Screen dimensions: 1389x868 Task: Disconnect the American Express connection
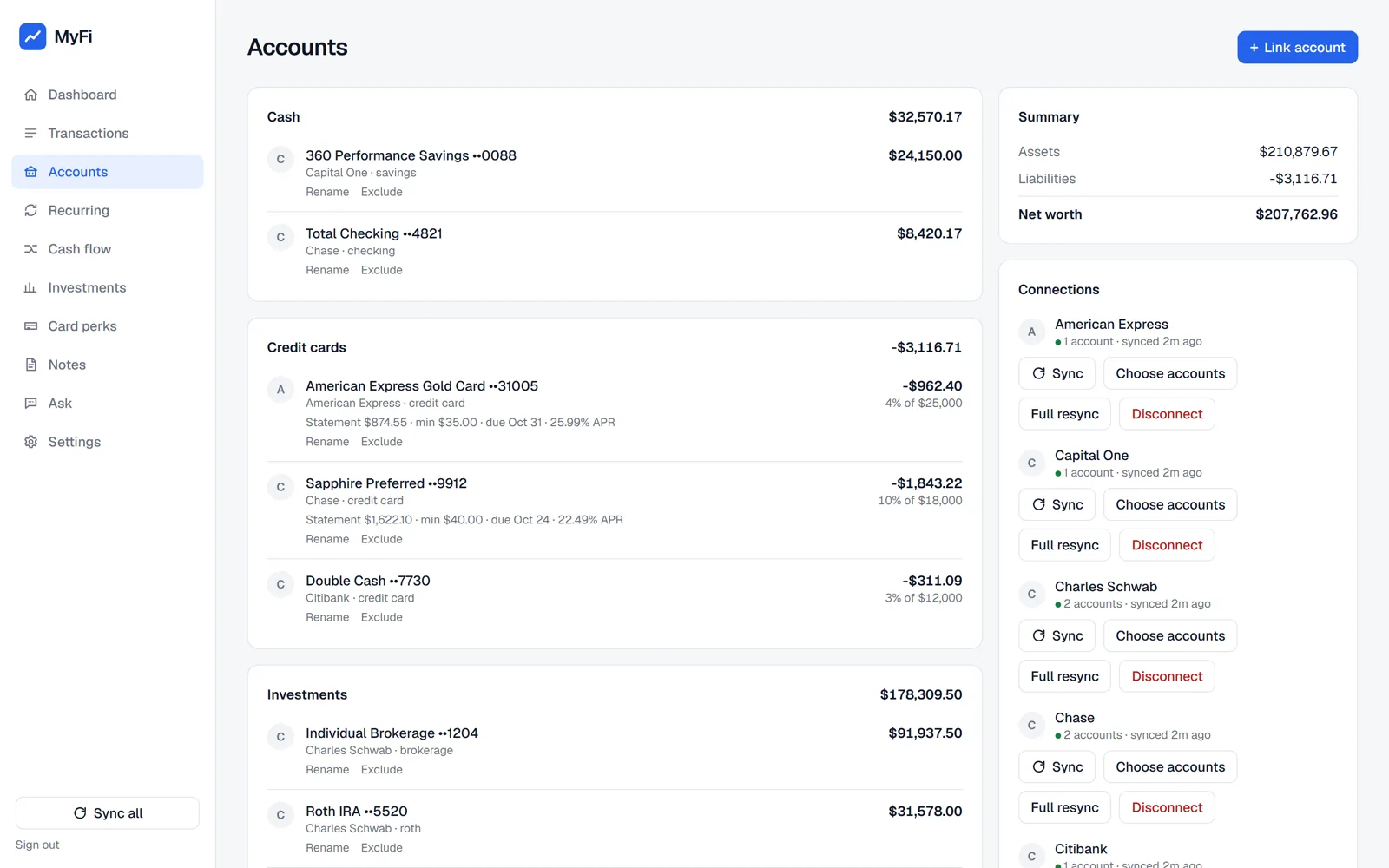pos(1167,414)
